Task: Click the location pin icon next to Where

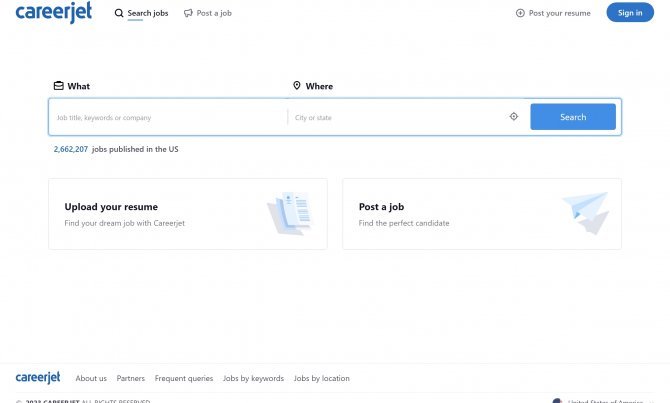Action: (297, 85)
